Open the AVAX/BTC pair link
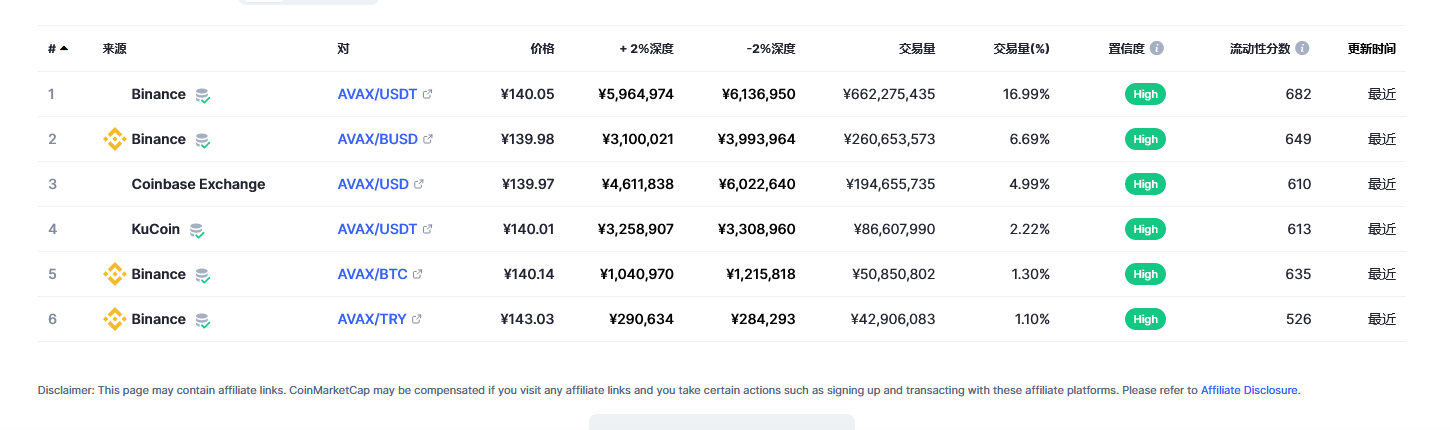Screen dimensions: 1450x430 [x=372, y=274]
